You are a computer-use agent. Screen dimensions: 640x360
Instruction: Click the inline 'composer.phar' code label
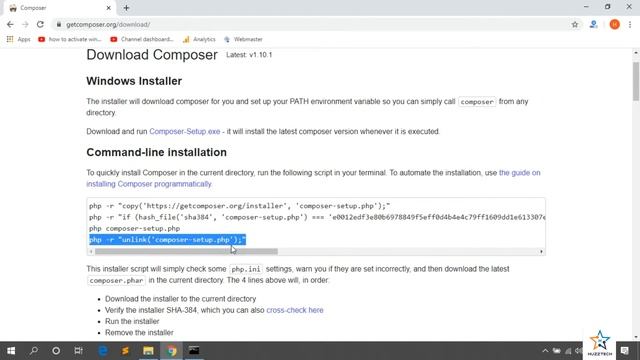tap(116, 280)
